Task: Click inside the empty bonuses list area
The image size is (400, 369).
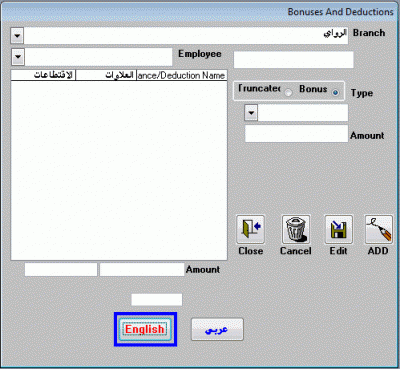Action: tap(119, 170)
